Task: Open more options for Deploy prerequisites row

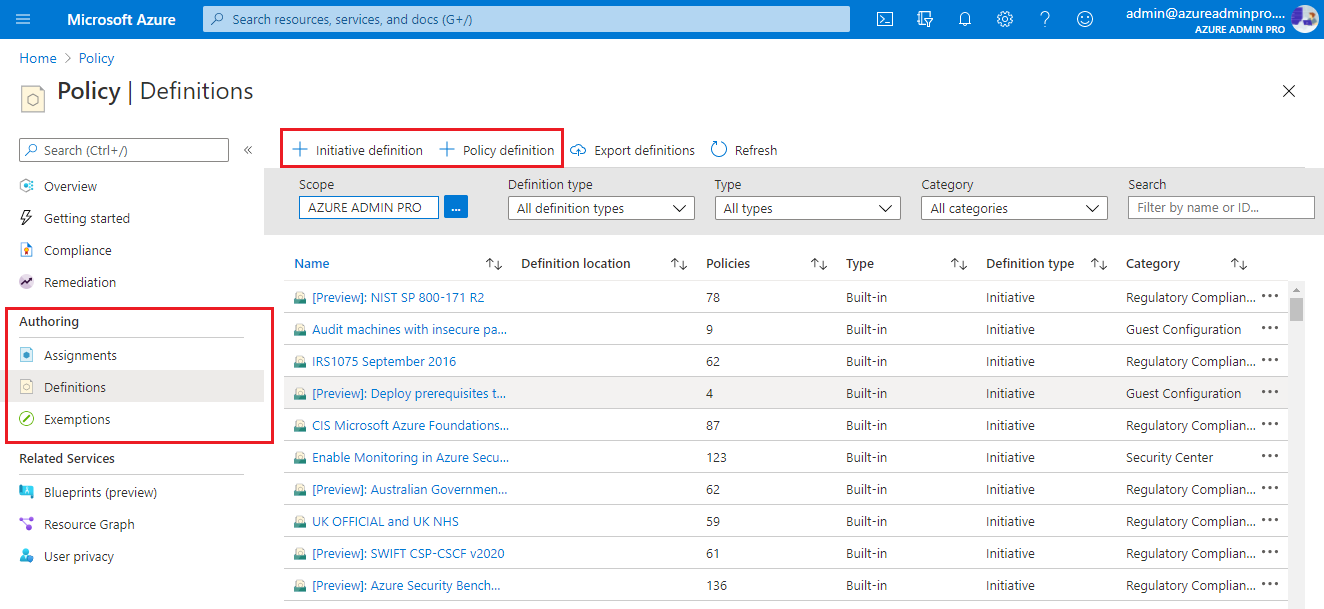Action: [x=1270, y=392]
